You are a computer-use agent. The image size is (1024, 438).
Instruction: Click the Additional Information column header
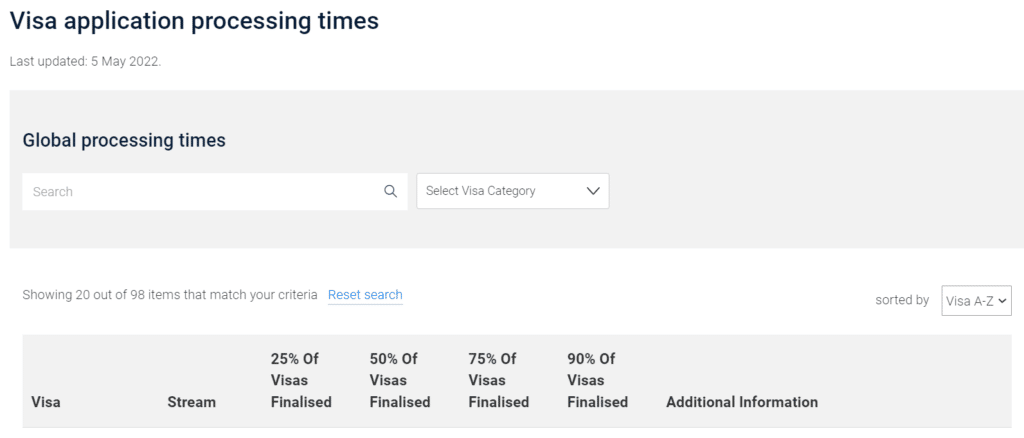(742, 402)
